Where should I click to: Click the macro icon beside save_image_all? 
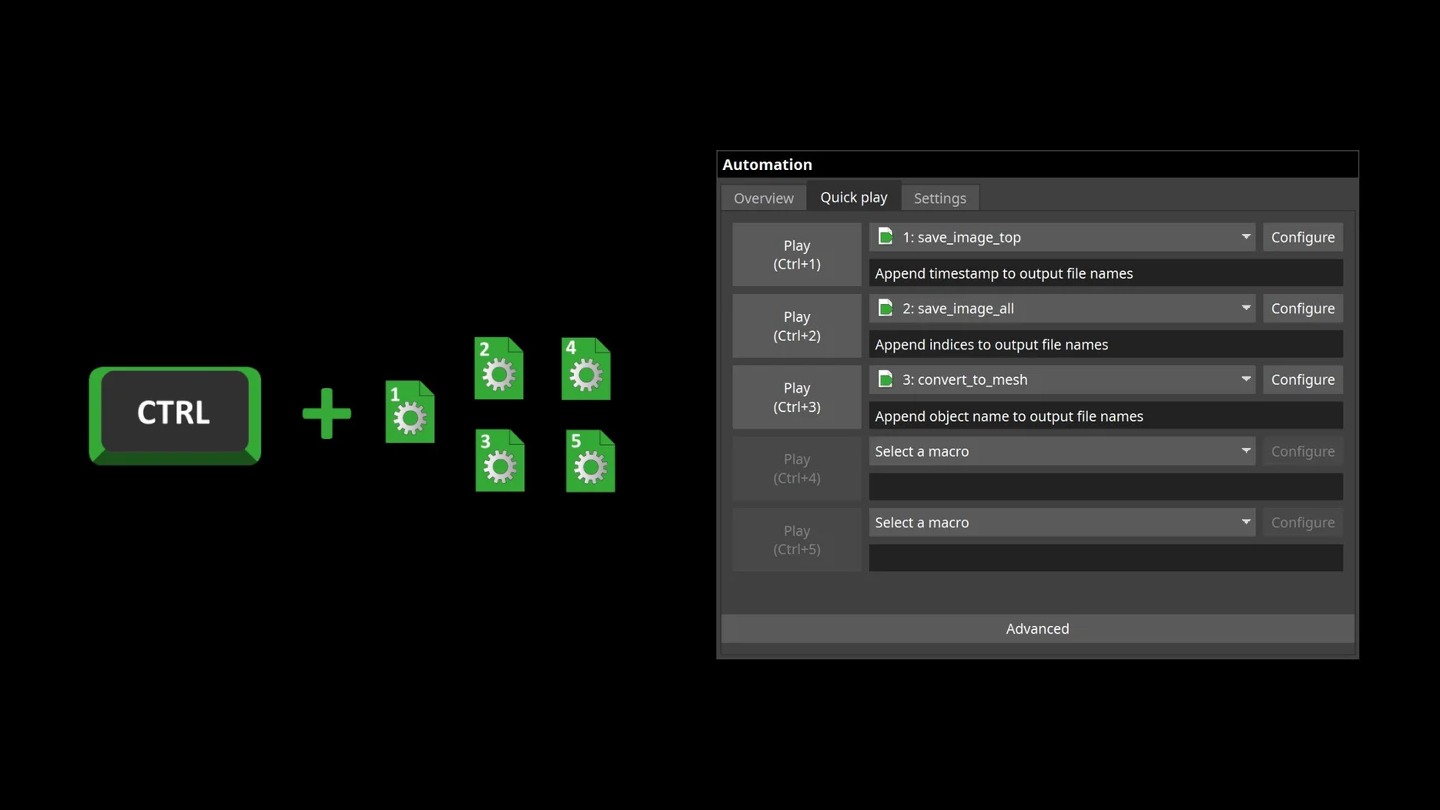(x=885, y=308)
